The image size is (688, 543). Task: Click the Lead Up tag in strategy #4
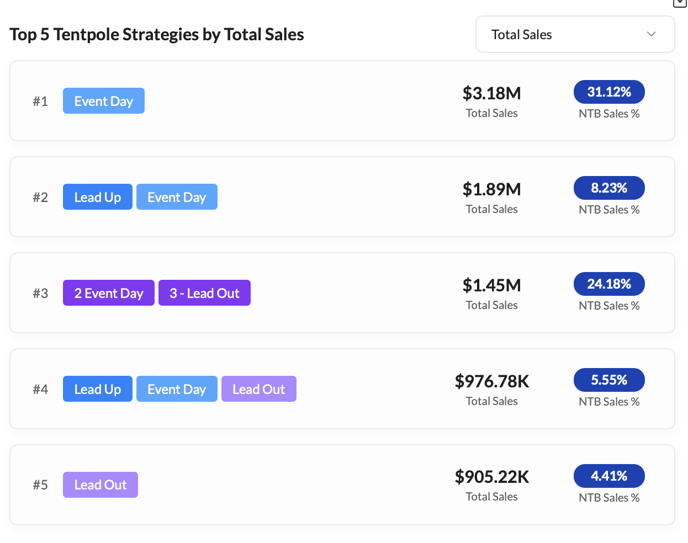[97, 389]
